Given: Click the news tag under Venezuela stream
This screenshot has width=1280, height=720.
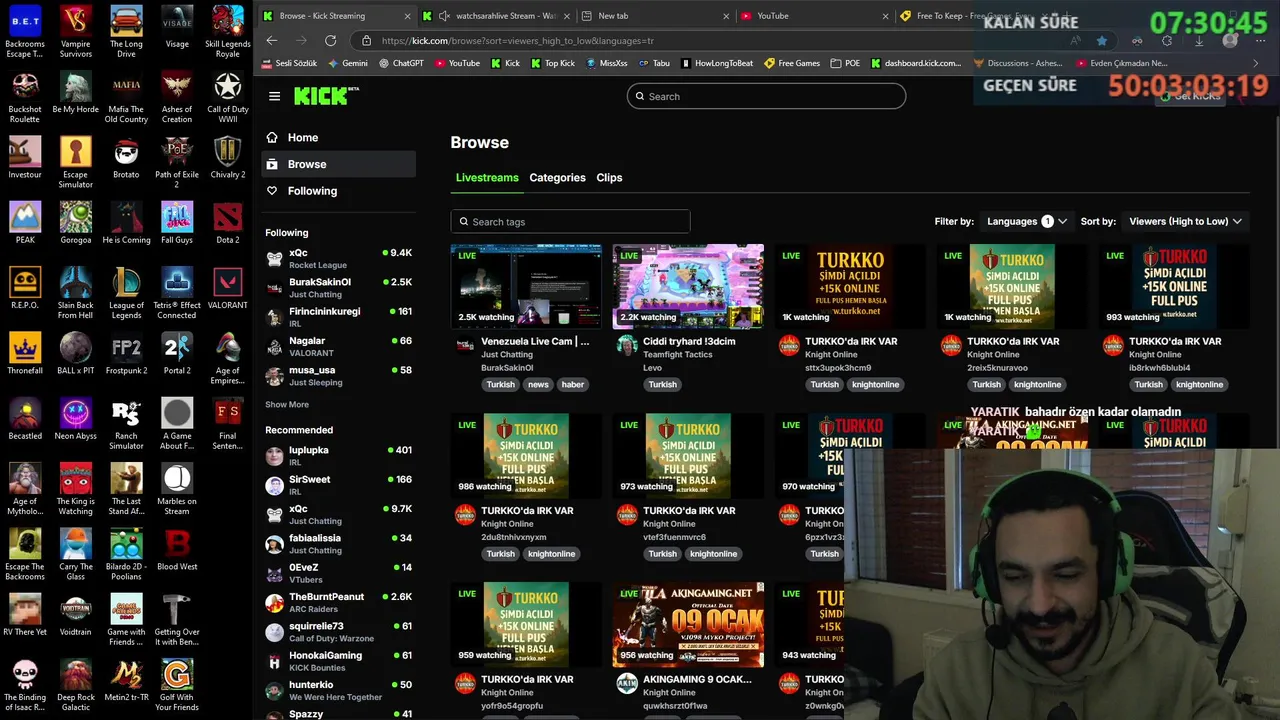Looking at the screenshot, I should coord(538,384).
